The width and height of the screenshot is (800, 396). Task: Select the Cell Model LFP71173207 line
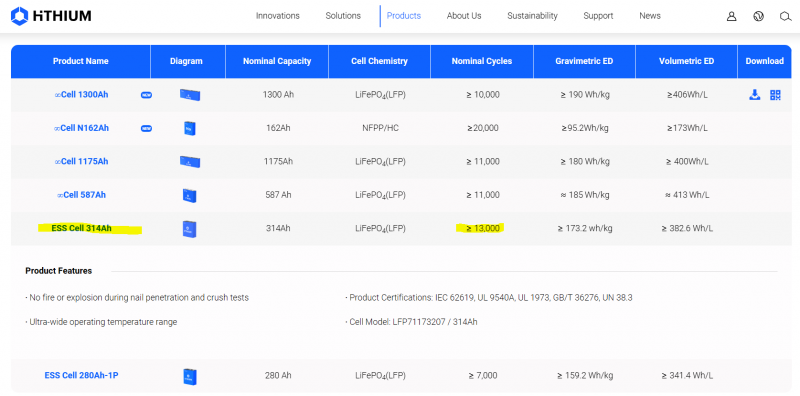411,322
